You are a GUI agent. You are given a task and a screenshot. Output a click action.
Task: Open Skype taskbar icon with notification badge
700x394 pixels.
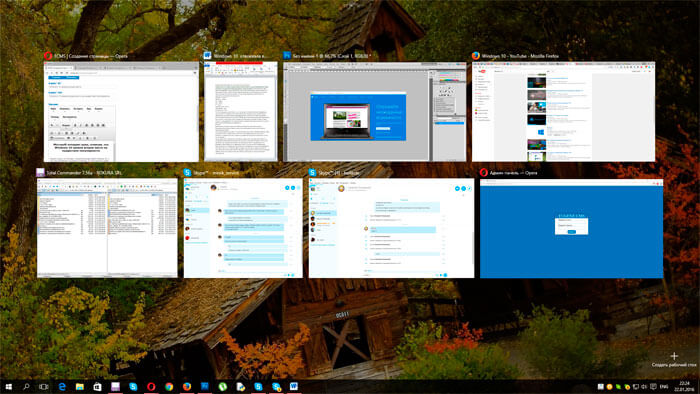coord(276,387)
